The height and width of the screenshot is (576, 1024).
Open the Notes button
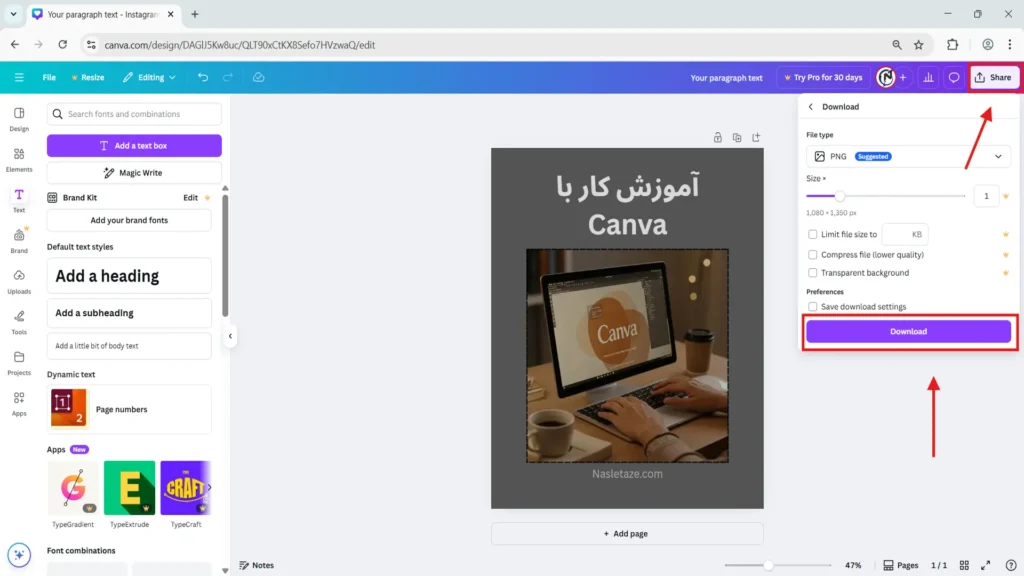tap(257, 565)
